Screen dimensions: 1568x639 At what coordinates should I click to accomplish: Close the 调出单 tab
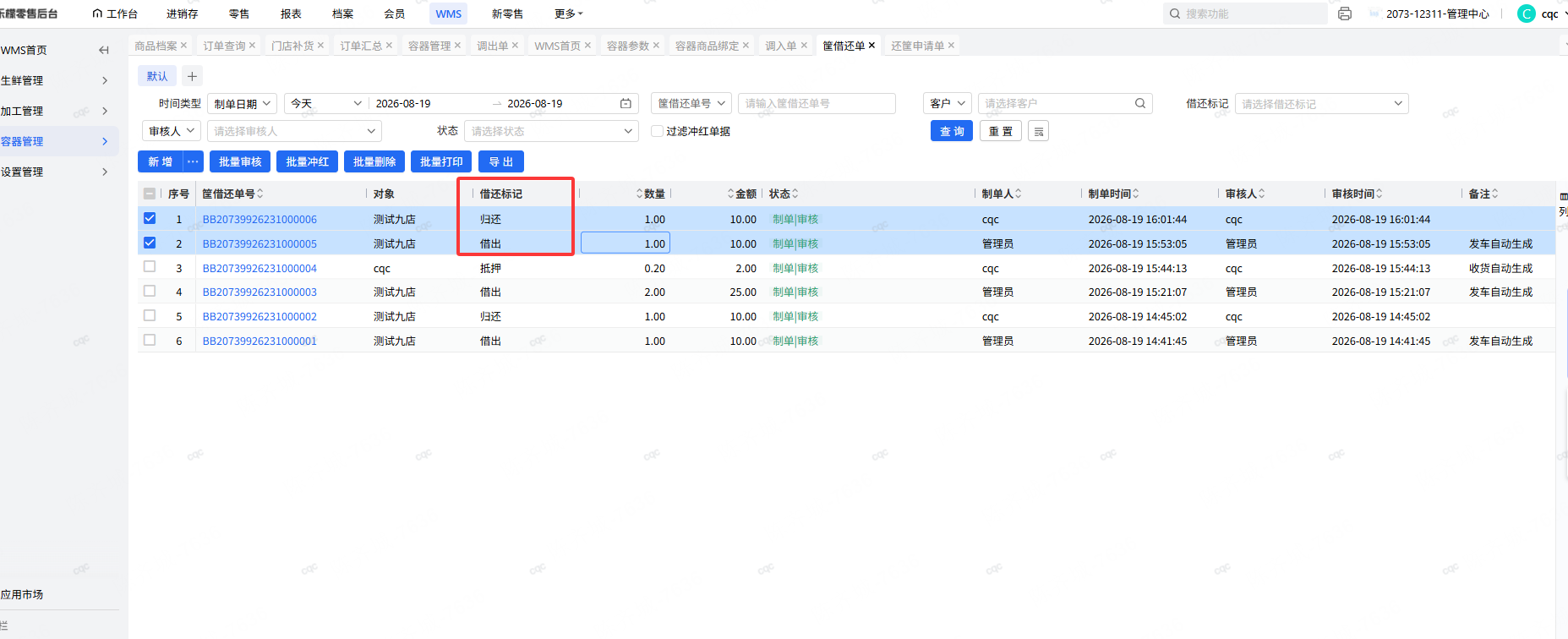515,46
